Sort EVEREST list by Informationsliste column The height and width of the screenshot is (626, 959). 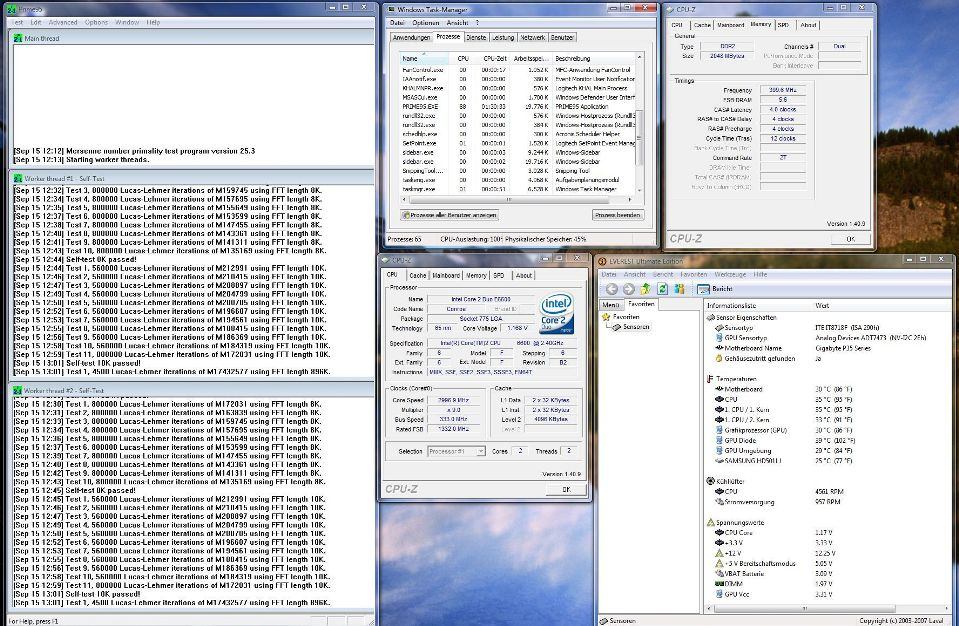pyautogui.click(x=758, y=305)
